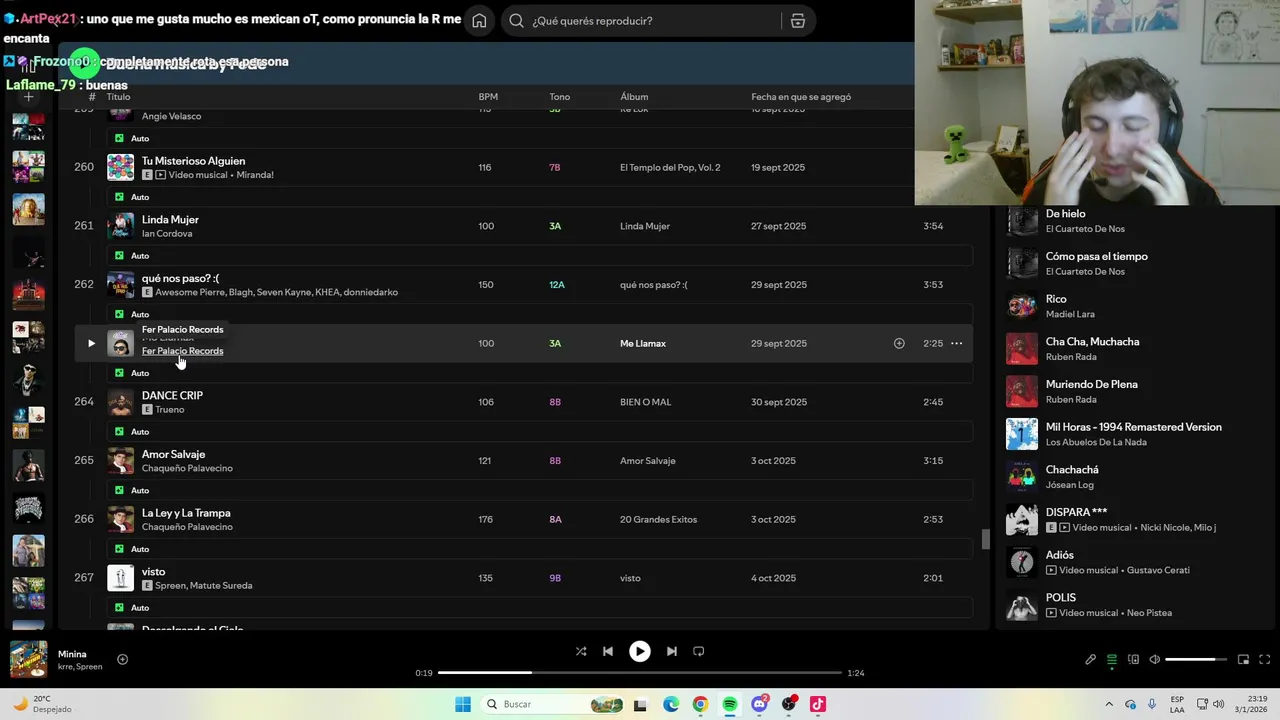
Task: Click the magnifier icon in the Spotify search box
Action: coord(516,21)
